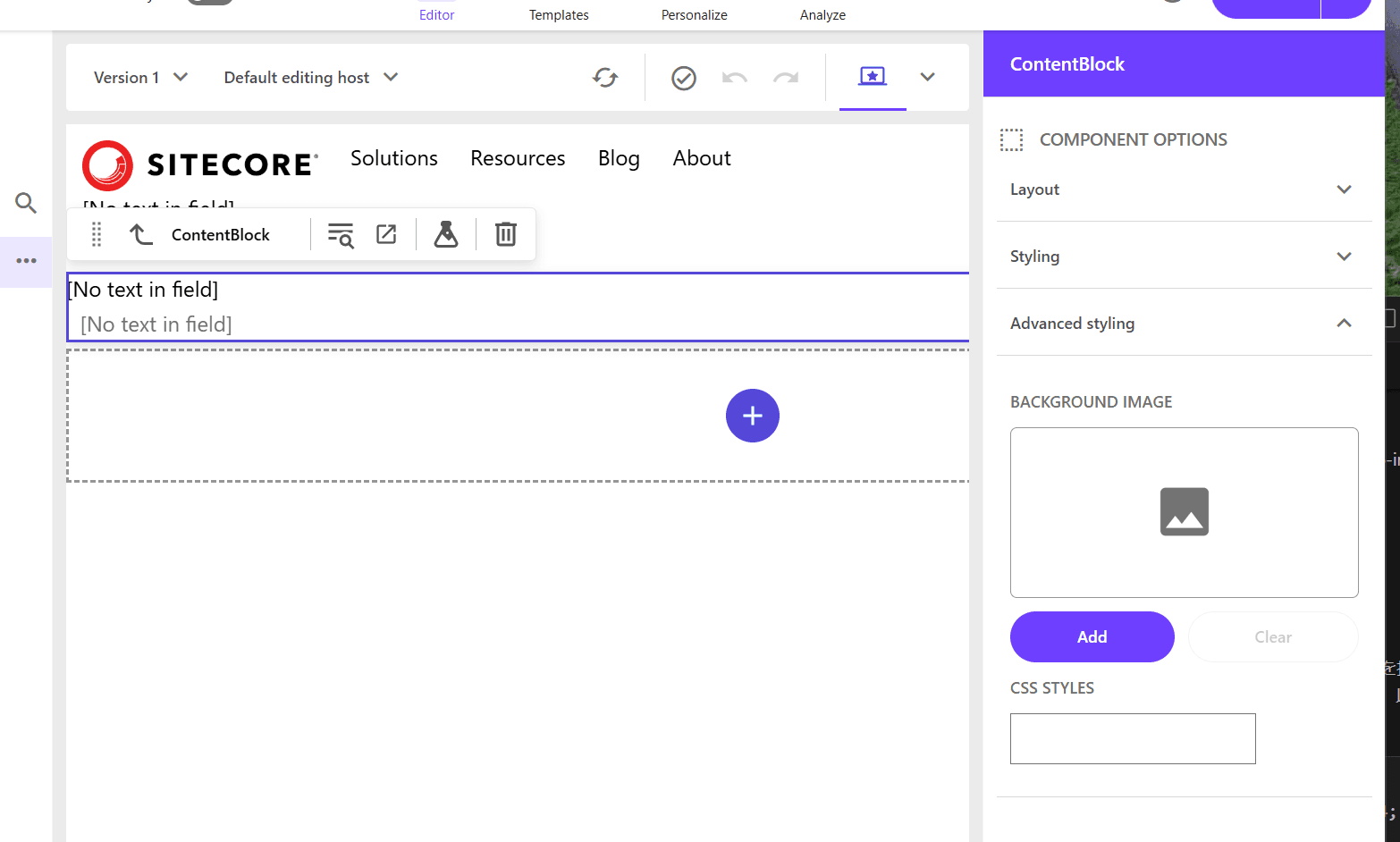Screen dimensions: 1400x842
Task: Click the three dots sidebar item
Action: (x=26, y=261)
